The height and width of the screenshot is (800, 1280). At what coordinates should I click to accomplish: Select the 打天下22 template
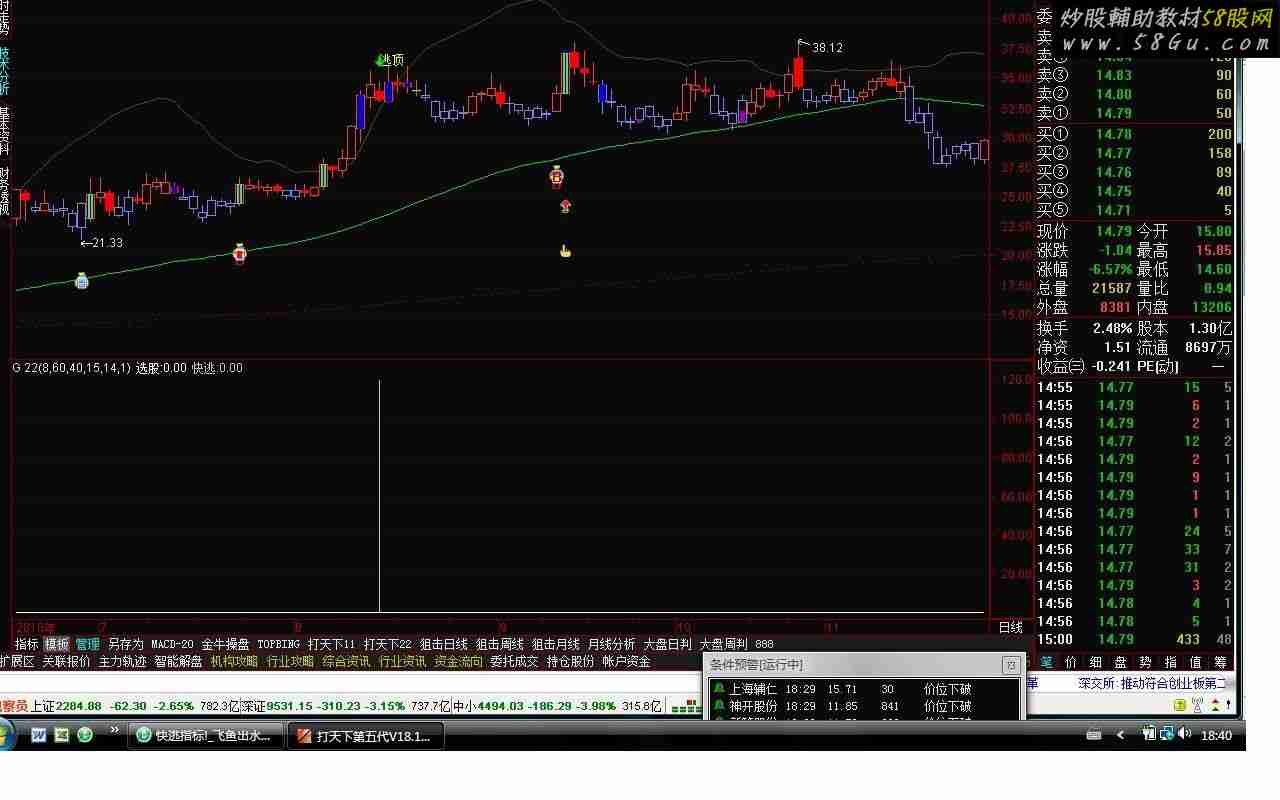[x=387, y=644]
